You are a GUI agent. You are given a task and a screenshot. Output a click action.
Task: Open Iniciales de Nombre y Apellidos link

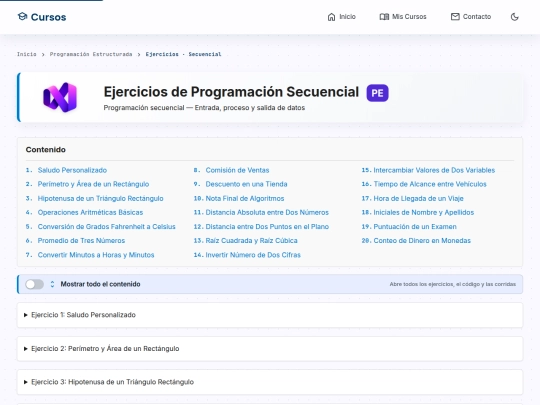(424, 212)
